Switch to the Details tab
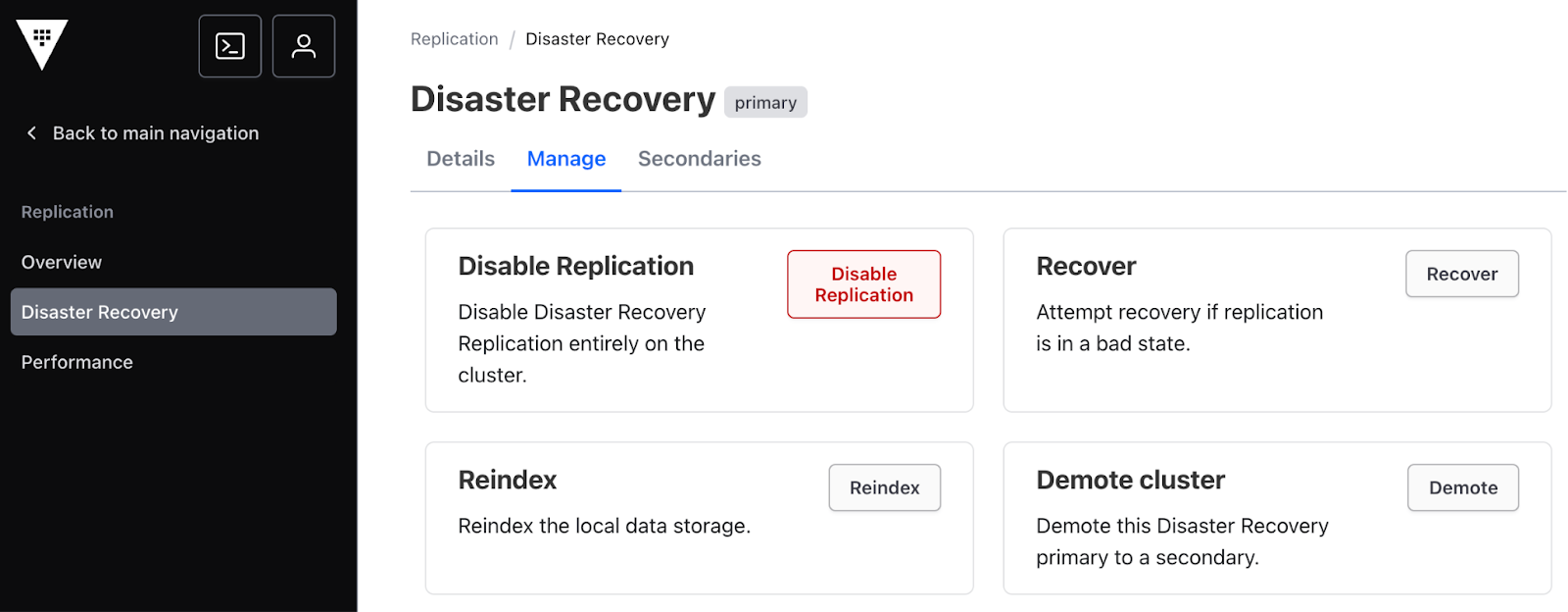Screen dimensions: 1568x612 point(461,159)
